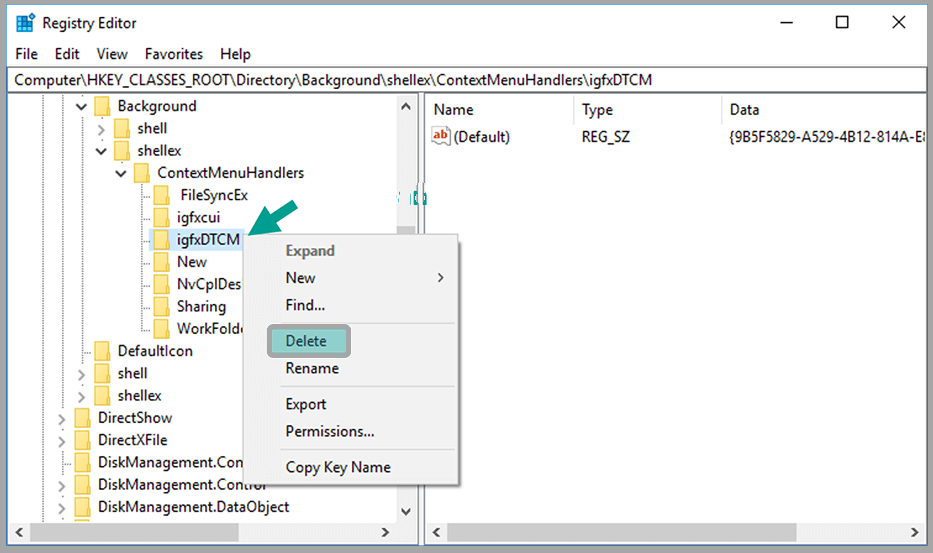Click the Registry Editor app icon in title bar
933x553 pixels.
pyautogui.click(x=25, y=23)
